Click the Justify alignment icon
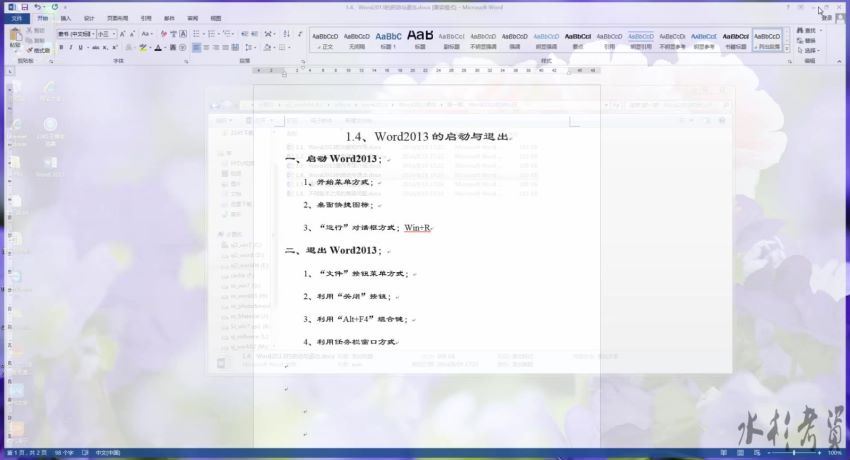The width and height of the screenshot is (850, 460). pyautogui.click(x=226, y=48)
